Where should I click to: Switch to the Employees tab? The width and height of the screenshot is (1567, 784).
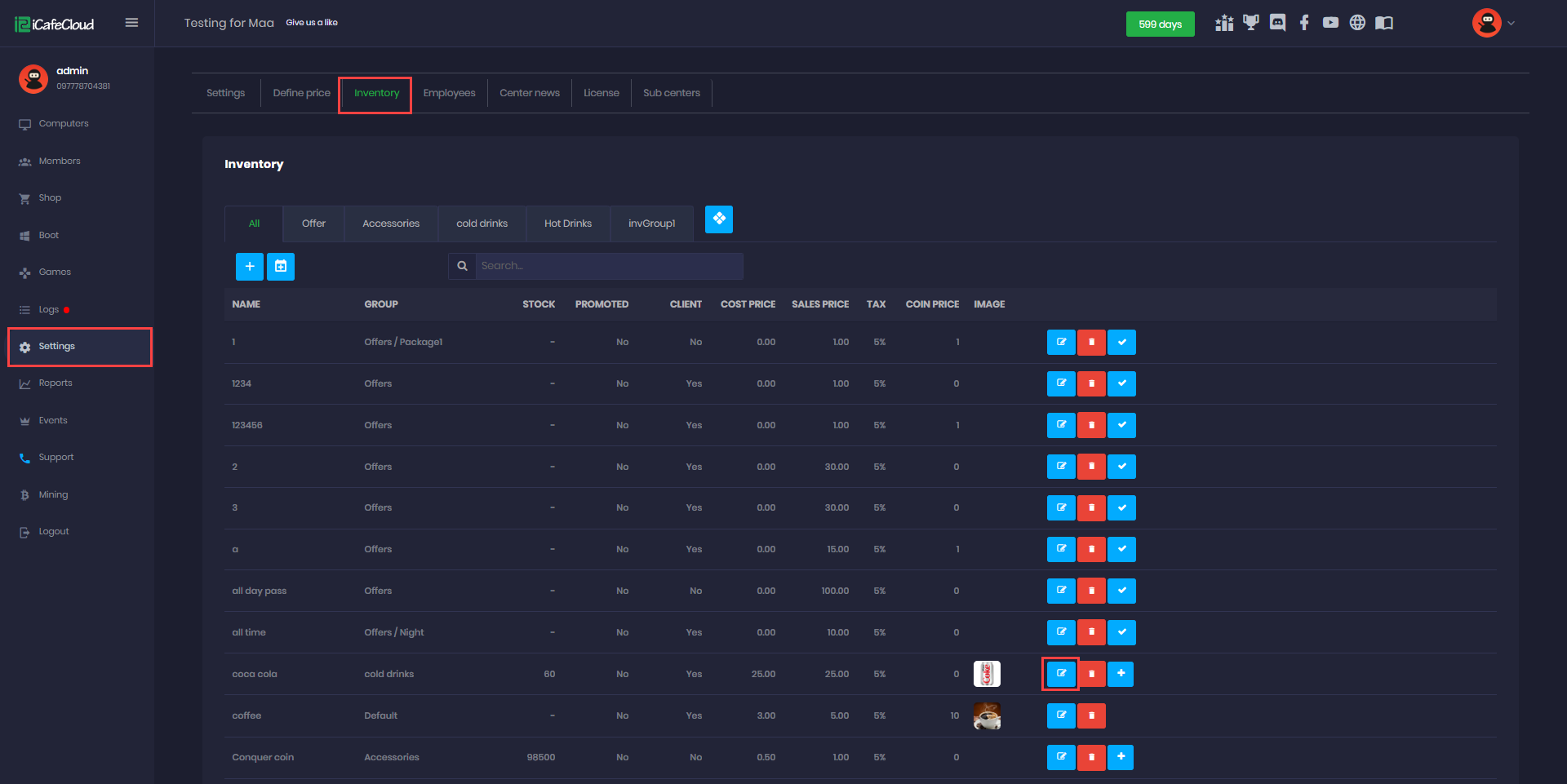coord(449,93)
